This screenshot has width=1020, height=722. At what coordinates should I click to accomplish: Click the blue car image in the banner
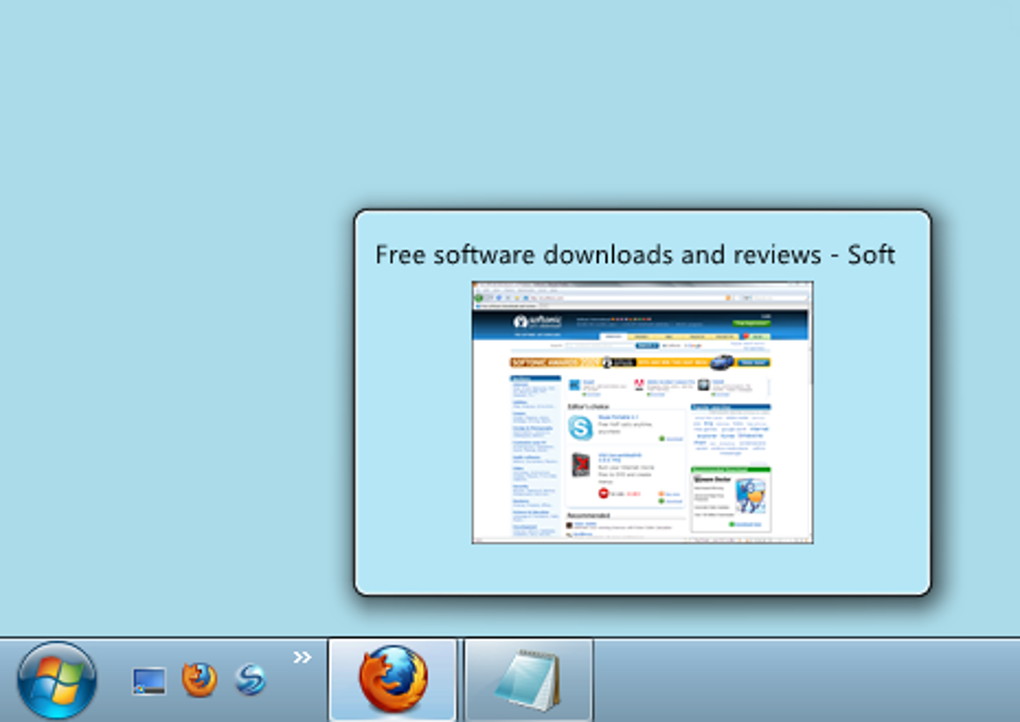pyautogui.click(x=721, y=362)
